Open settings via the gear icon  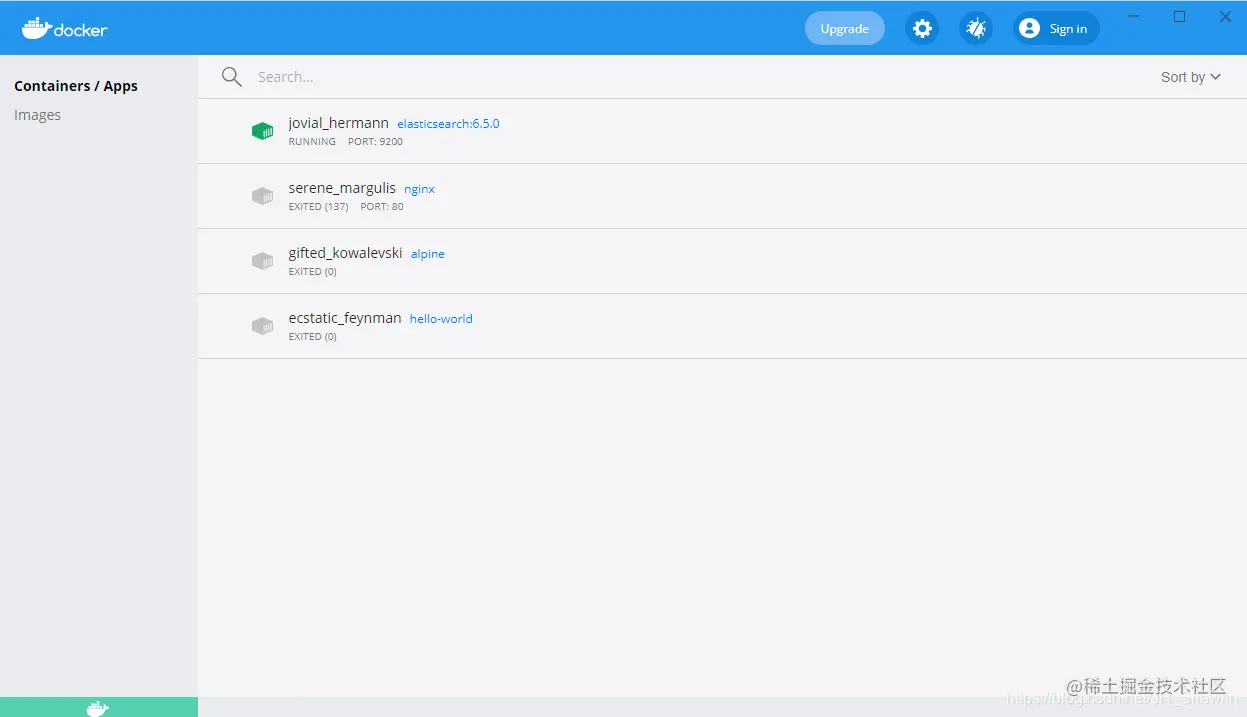(922, 28)
